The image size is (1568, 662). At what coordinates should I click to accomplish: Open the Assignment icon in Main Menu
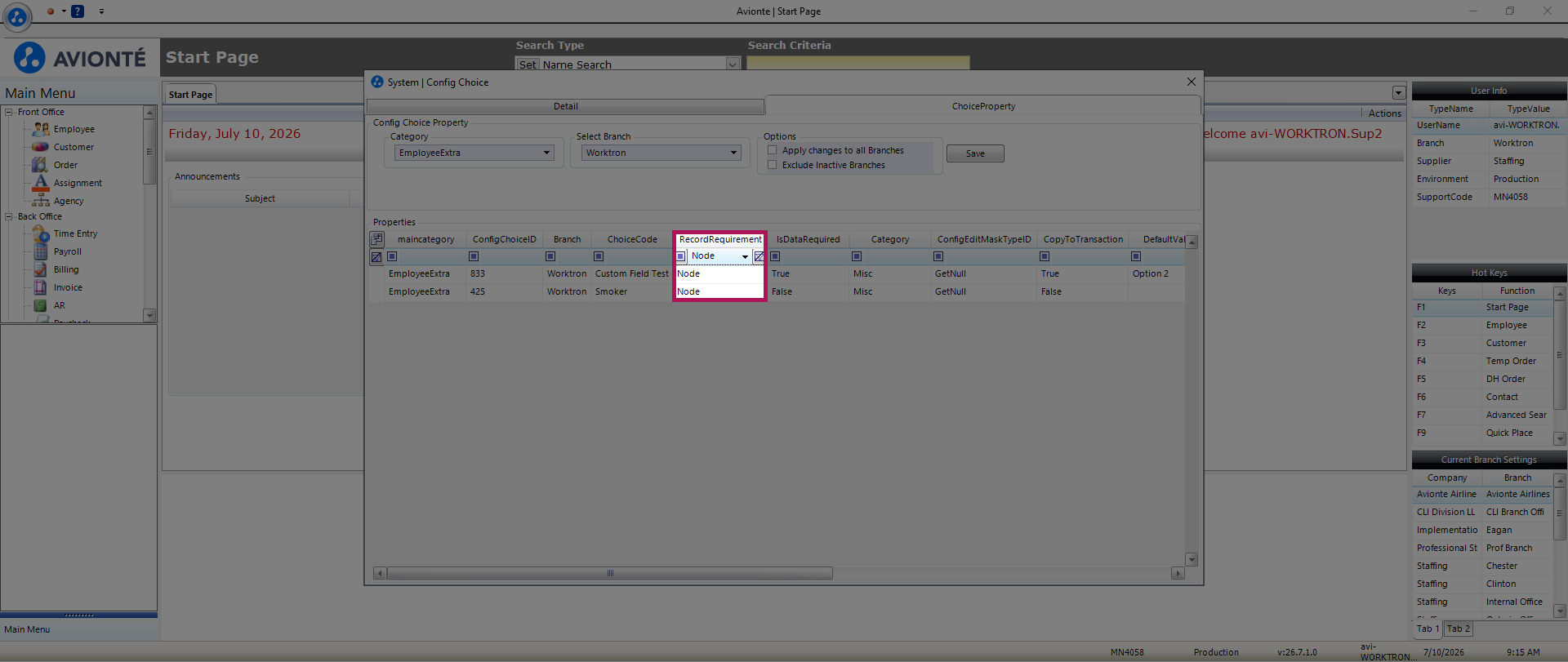(x=41, y=183)
